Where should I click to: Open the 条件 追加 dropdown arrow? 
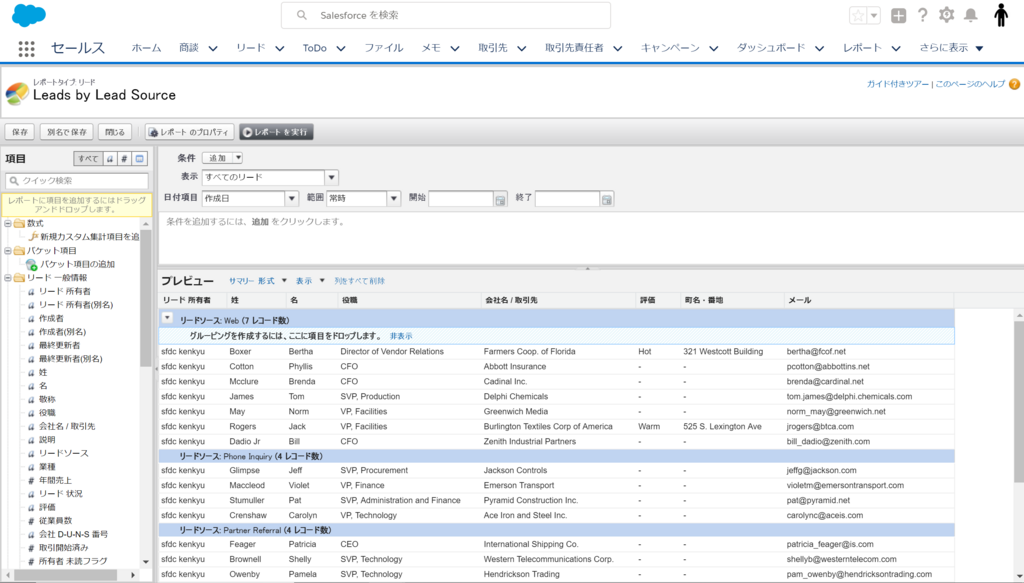pyautogui.click(x=238, y=158)
